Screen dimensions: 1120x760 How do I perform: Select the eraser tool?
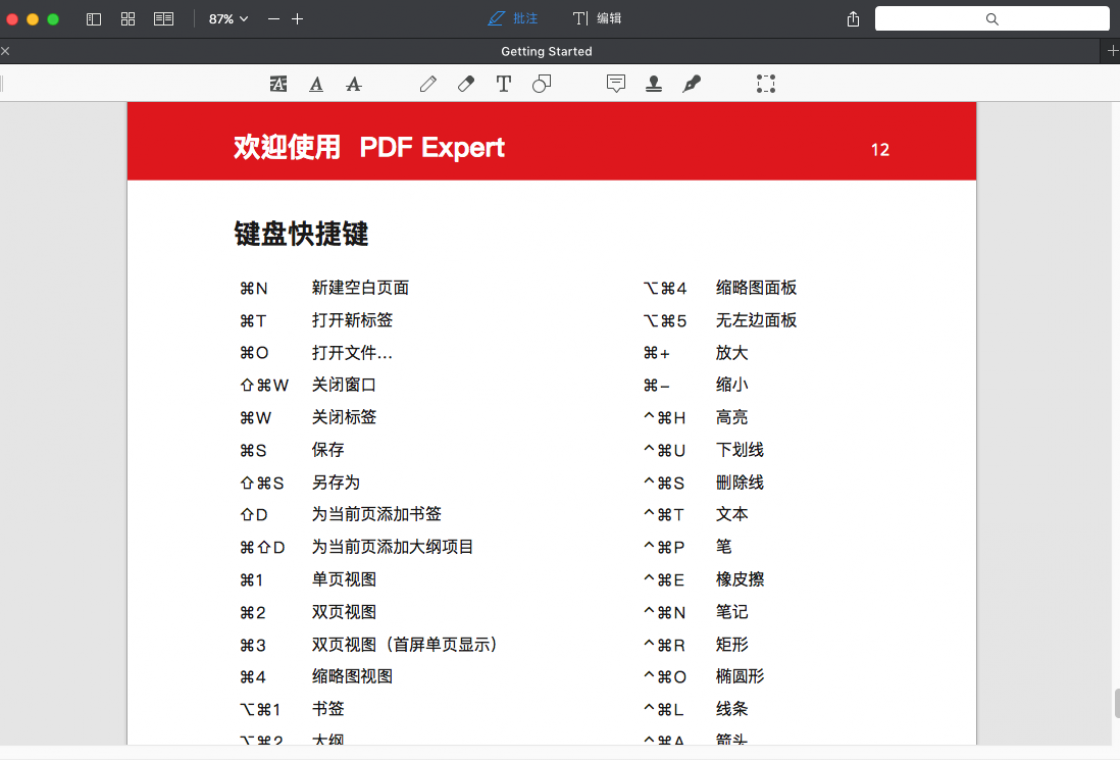pyautogui.click(x=466, y=84)
